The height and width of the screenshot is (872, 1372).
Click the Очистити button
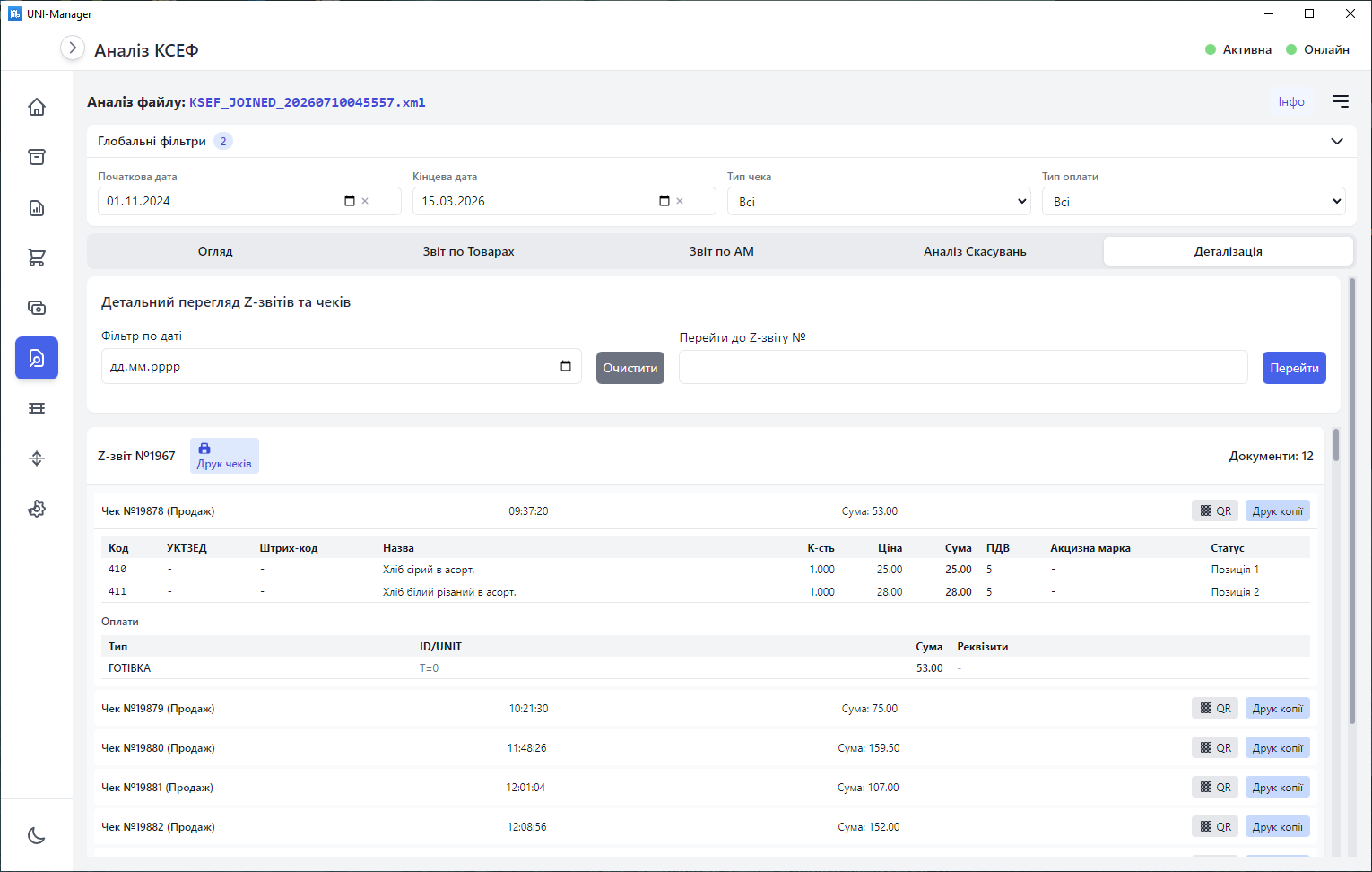[x=630, y=368]
